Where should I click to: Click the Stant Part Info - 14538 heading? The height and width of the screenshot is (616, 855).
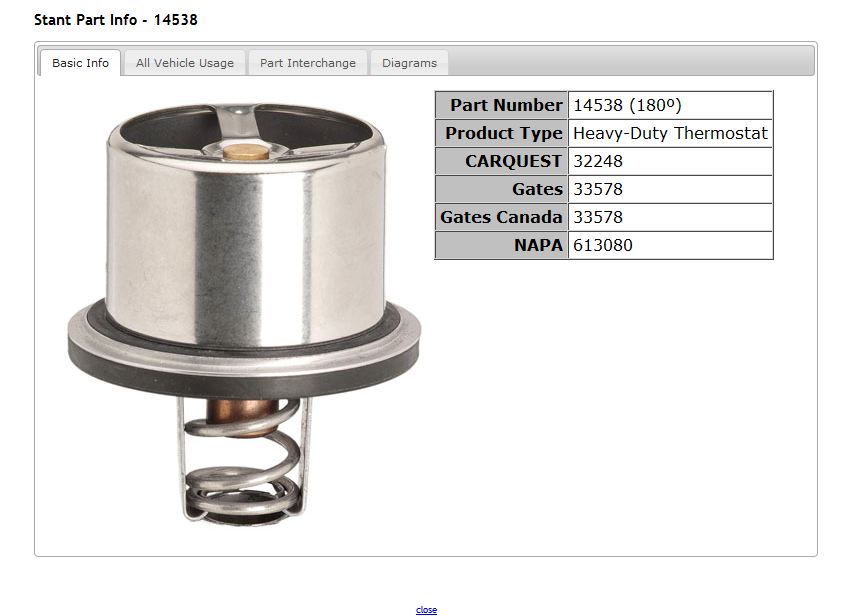(115, 20)
